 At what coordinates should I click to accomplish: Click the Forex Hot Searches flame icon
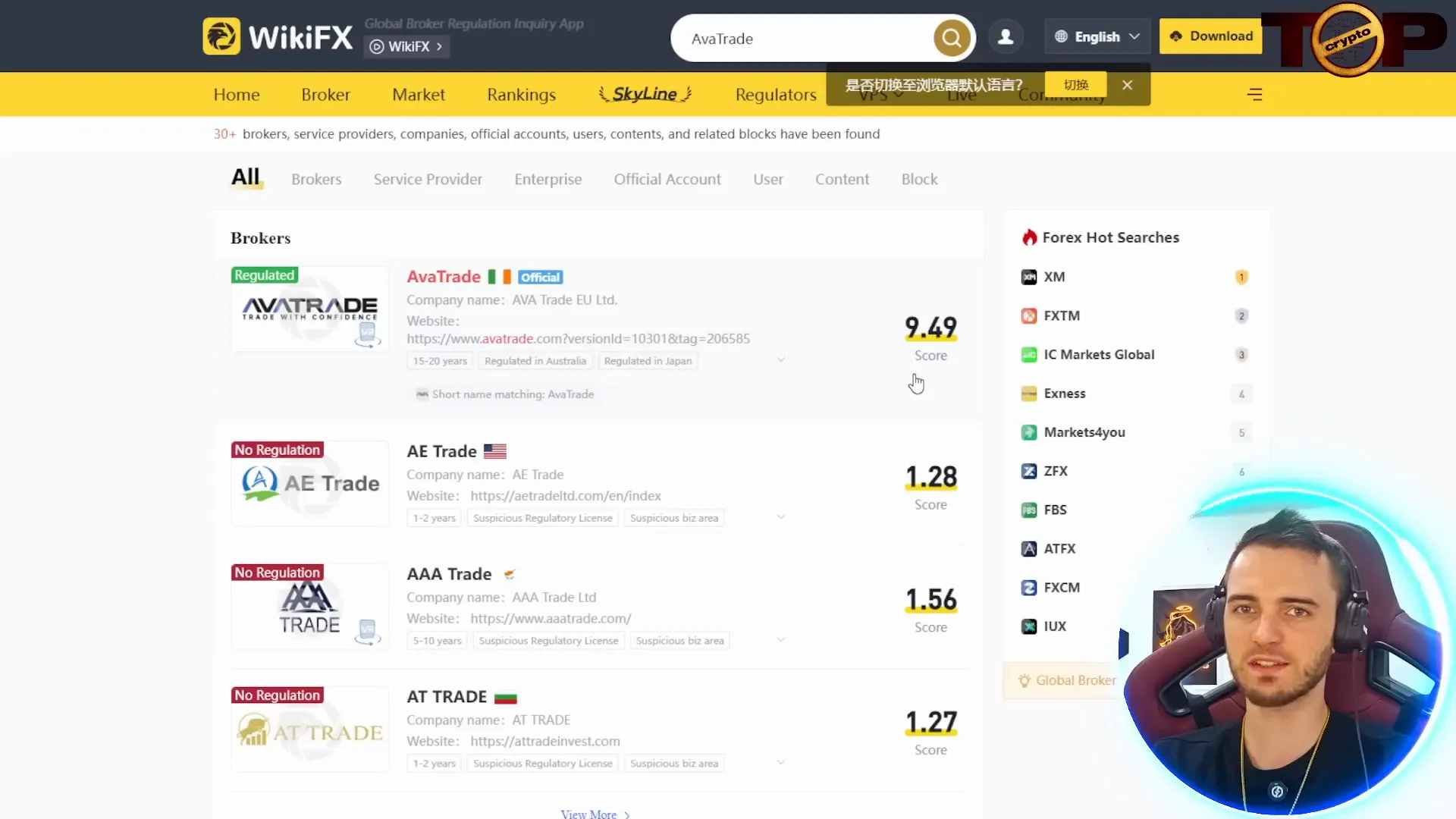click(x=1029, y=237)
